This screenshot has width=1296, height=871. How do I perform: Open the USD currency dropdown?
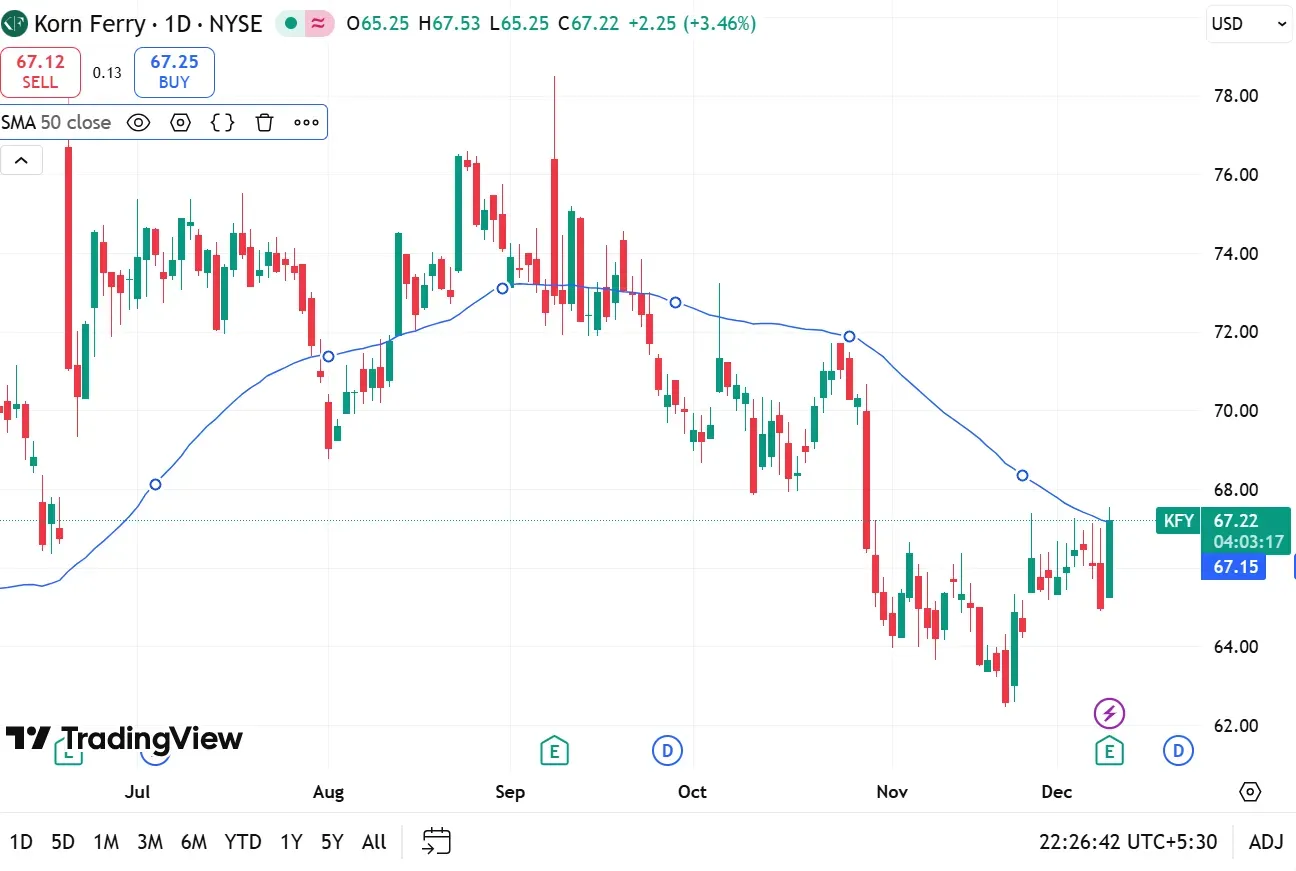[1249, 24]
